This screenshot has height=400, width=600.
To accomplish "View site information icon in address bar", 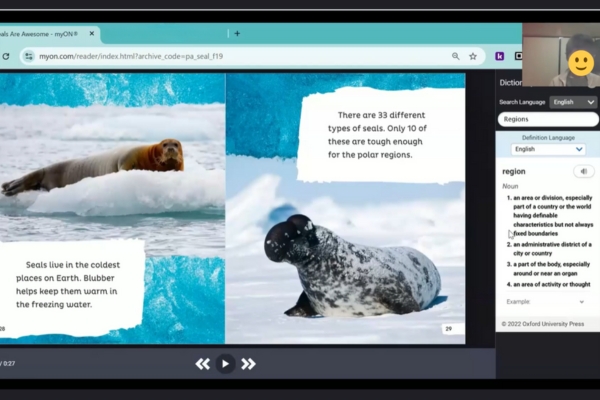I will pos(30,57).
